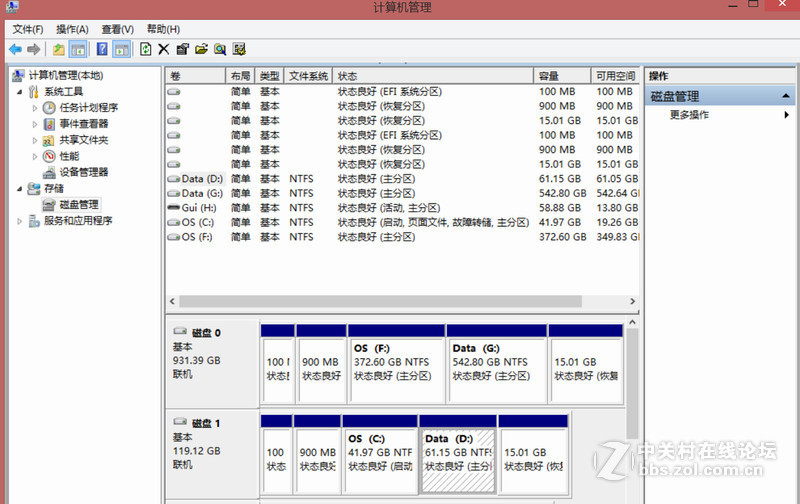Sort by the 布局 column header

click(x=240, y=76)
